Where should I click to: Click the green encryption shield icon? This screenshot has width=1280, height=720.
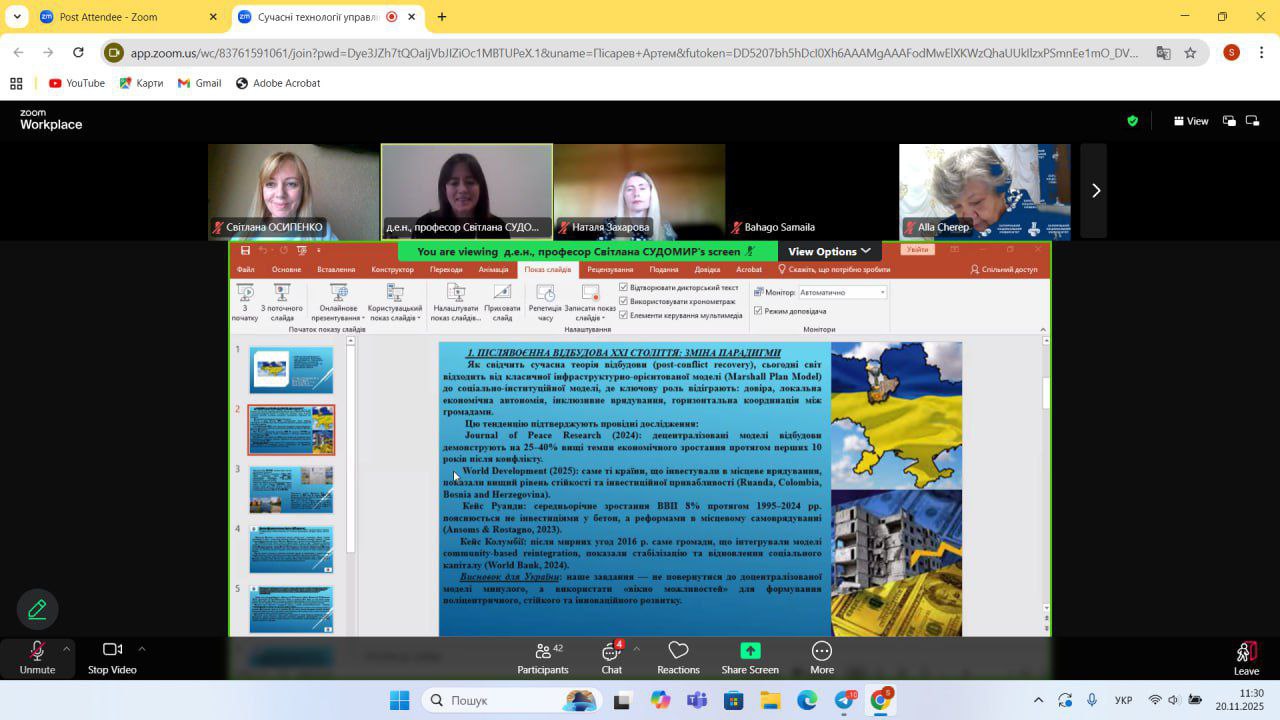click(1132, 121)
